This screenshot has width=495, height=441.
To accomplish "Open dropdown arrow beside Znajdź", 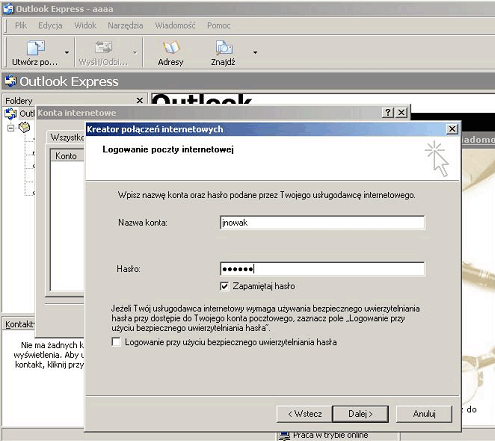I will pyautogui.click(x=255, y=52).
